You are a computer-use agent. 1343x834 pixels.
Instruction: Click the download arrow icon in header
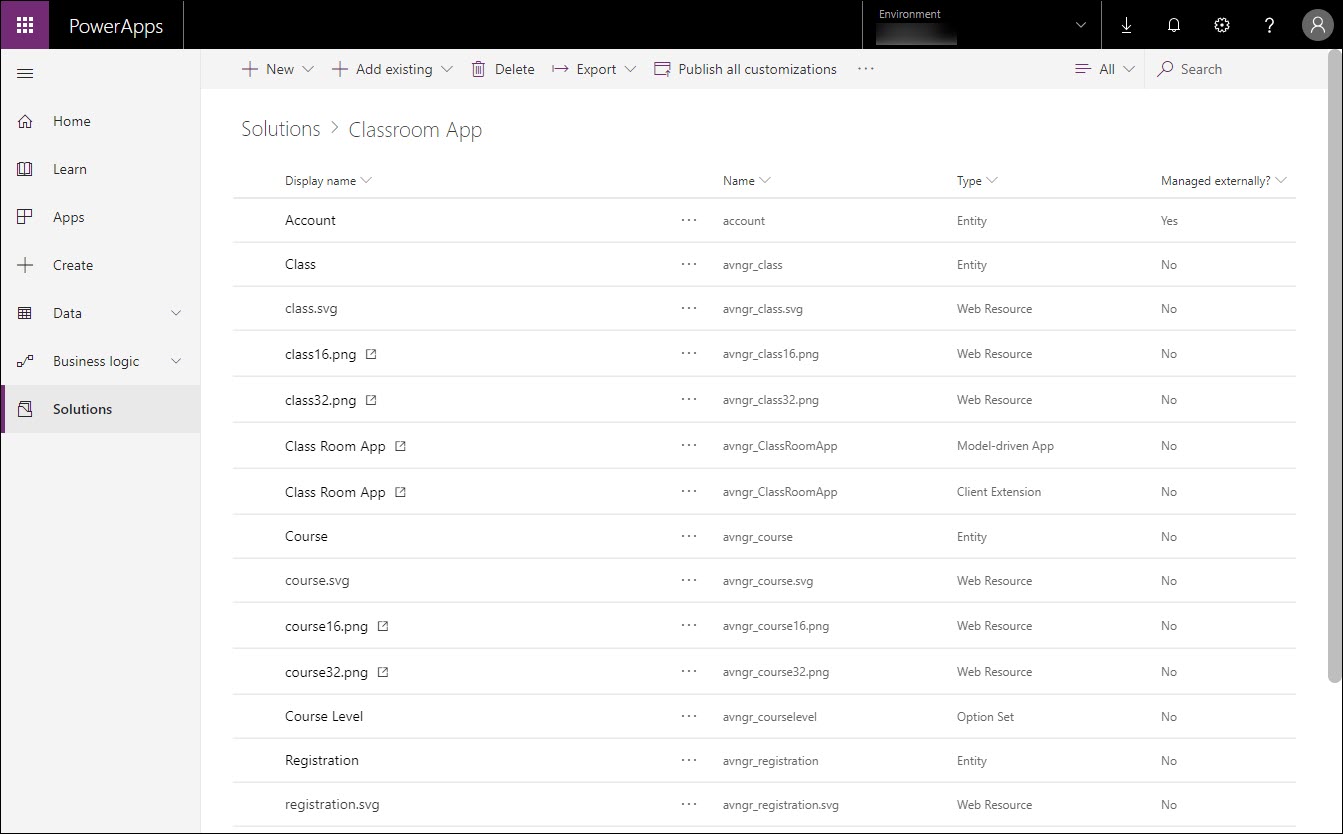pyautogui.click(x=1126, y=26)
